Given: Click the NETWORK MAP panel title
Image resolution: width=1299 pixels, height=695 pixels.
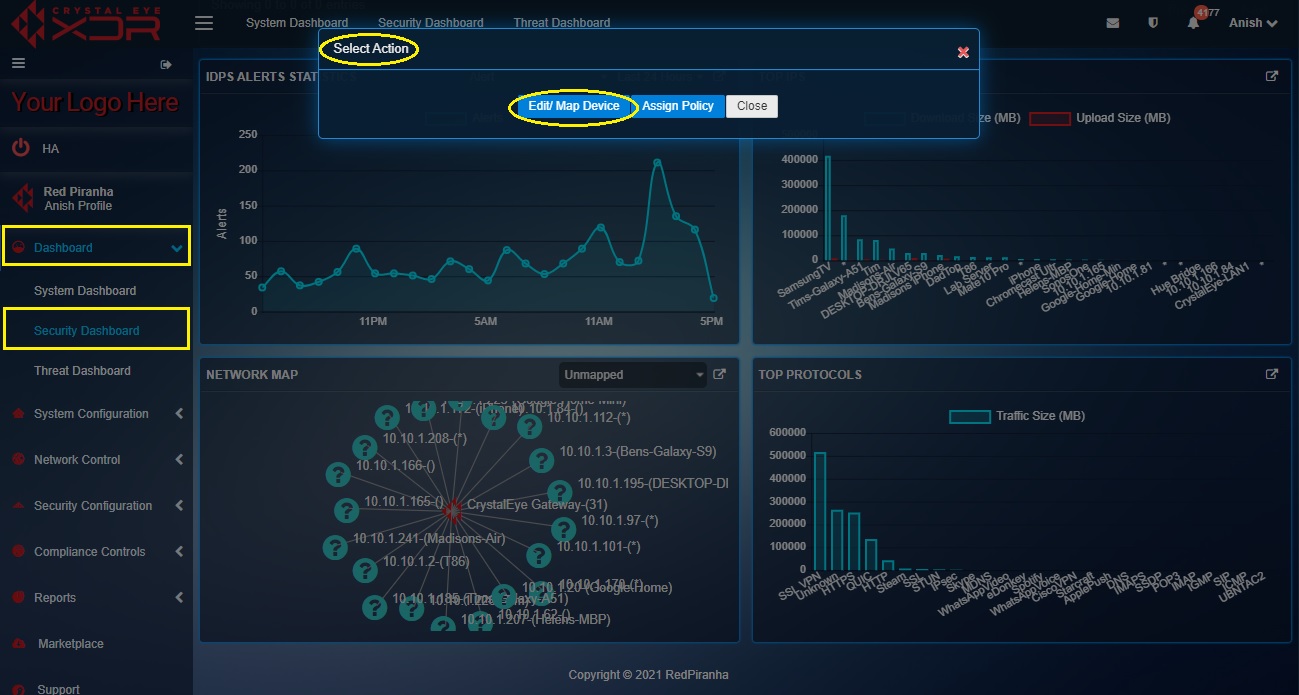Looking at the screenshot, I should coord(252,375).
